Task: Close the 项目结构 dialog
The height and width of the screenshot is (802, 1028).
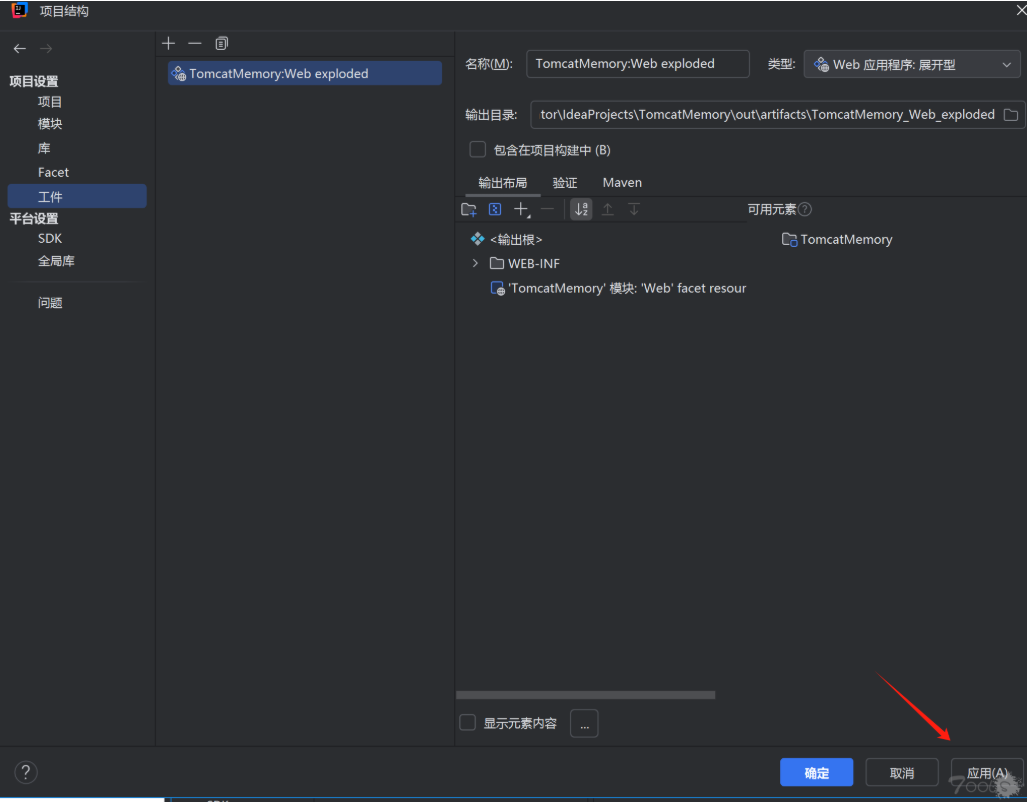Action: [1020, 10]
